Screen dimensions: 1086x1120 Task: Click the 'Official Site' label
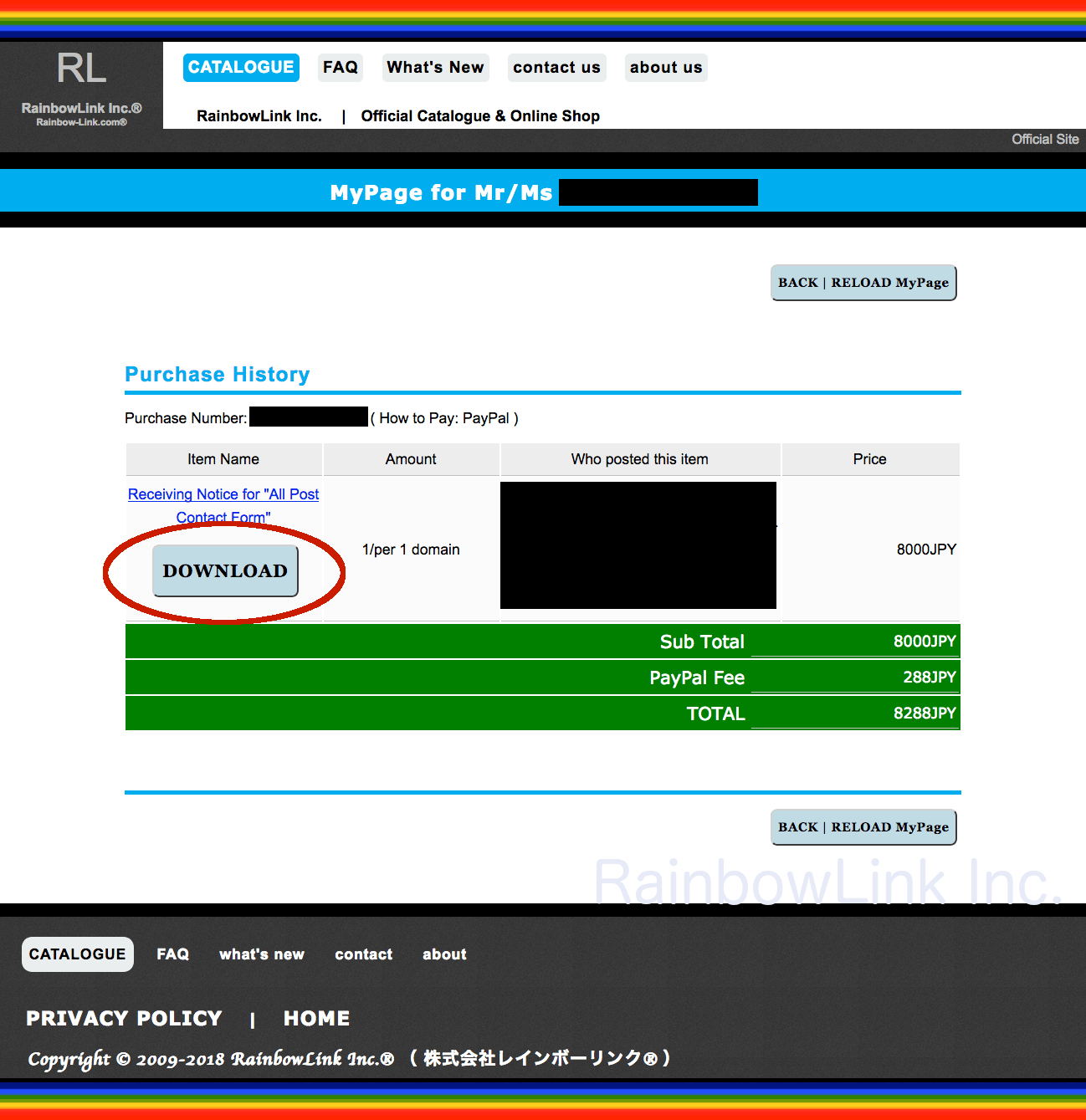coord(1044,140)
